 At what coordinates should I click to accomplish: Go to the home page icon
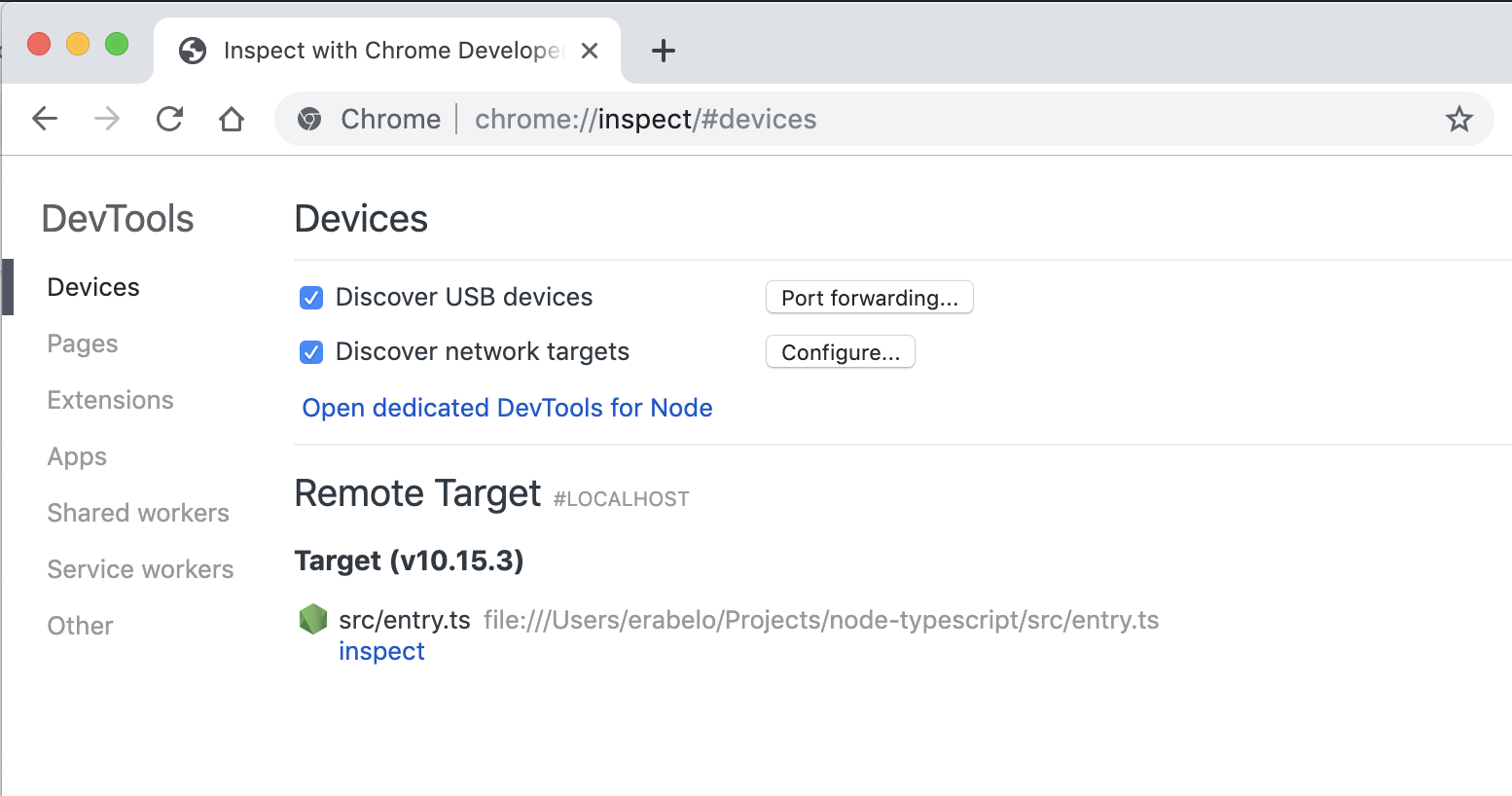click(232, 119)
